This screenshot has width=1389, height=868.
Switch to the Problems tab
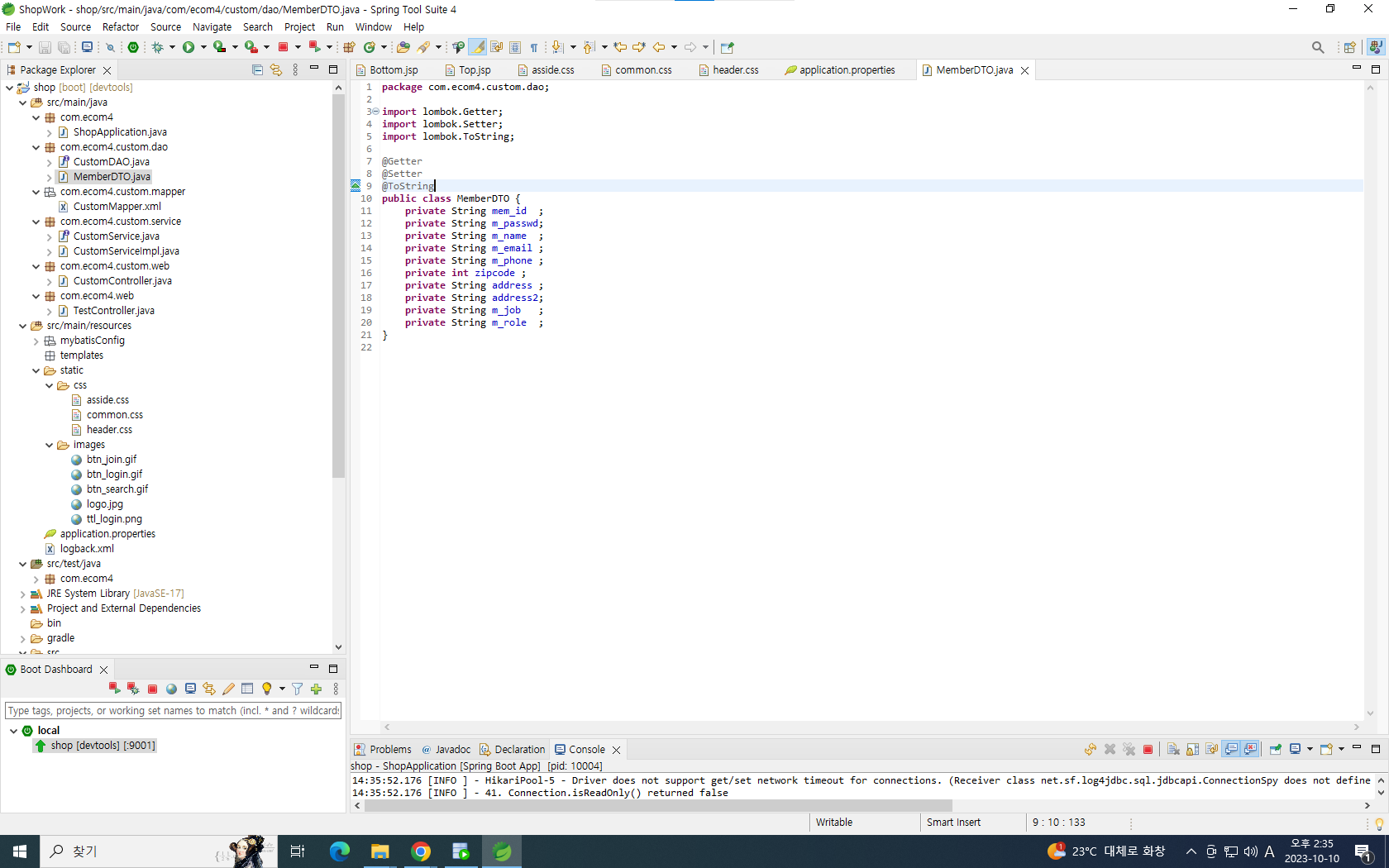[382, 749]
